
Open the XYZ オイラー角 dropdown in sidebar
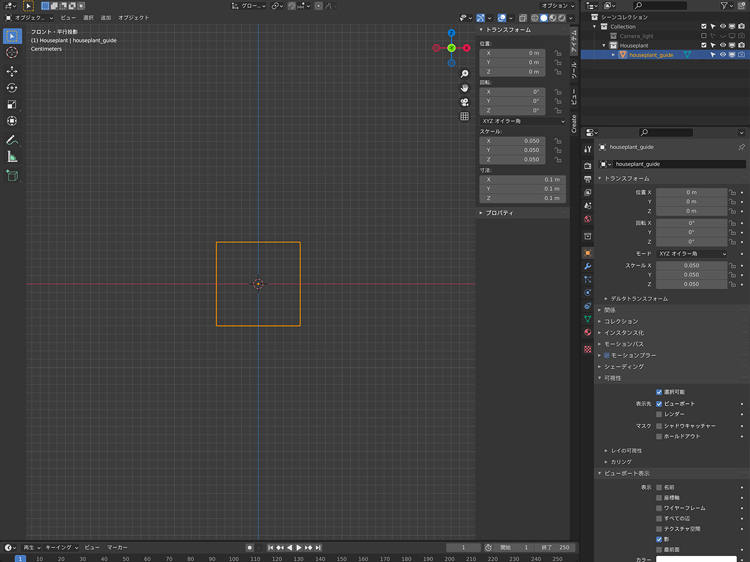pyautogui.click(x=522, y=121)
